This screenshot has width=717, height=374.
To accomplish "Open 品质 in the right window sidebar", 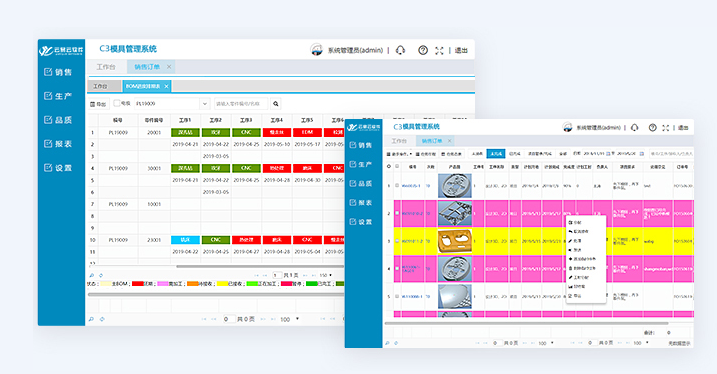I will tap(360, 183).
